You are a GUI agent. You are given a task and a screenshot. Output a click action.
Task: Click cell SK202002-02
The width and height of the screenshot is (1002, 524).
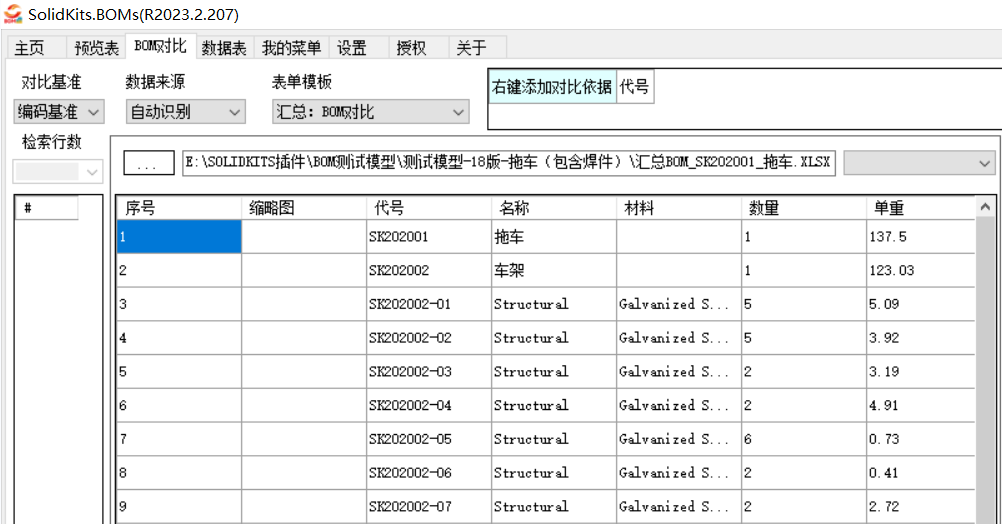click(429, 337)
